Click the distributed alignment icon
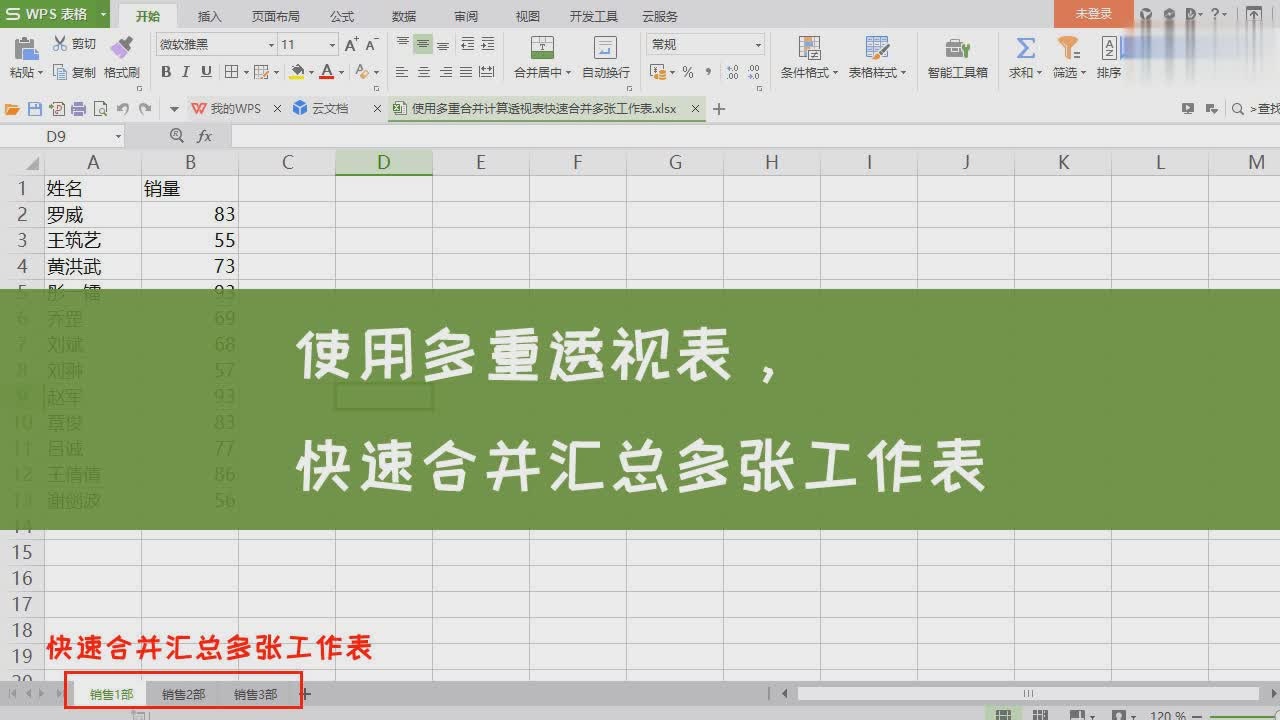This screenshot has width=1280, height=720. (487, 72)
